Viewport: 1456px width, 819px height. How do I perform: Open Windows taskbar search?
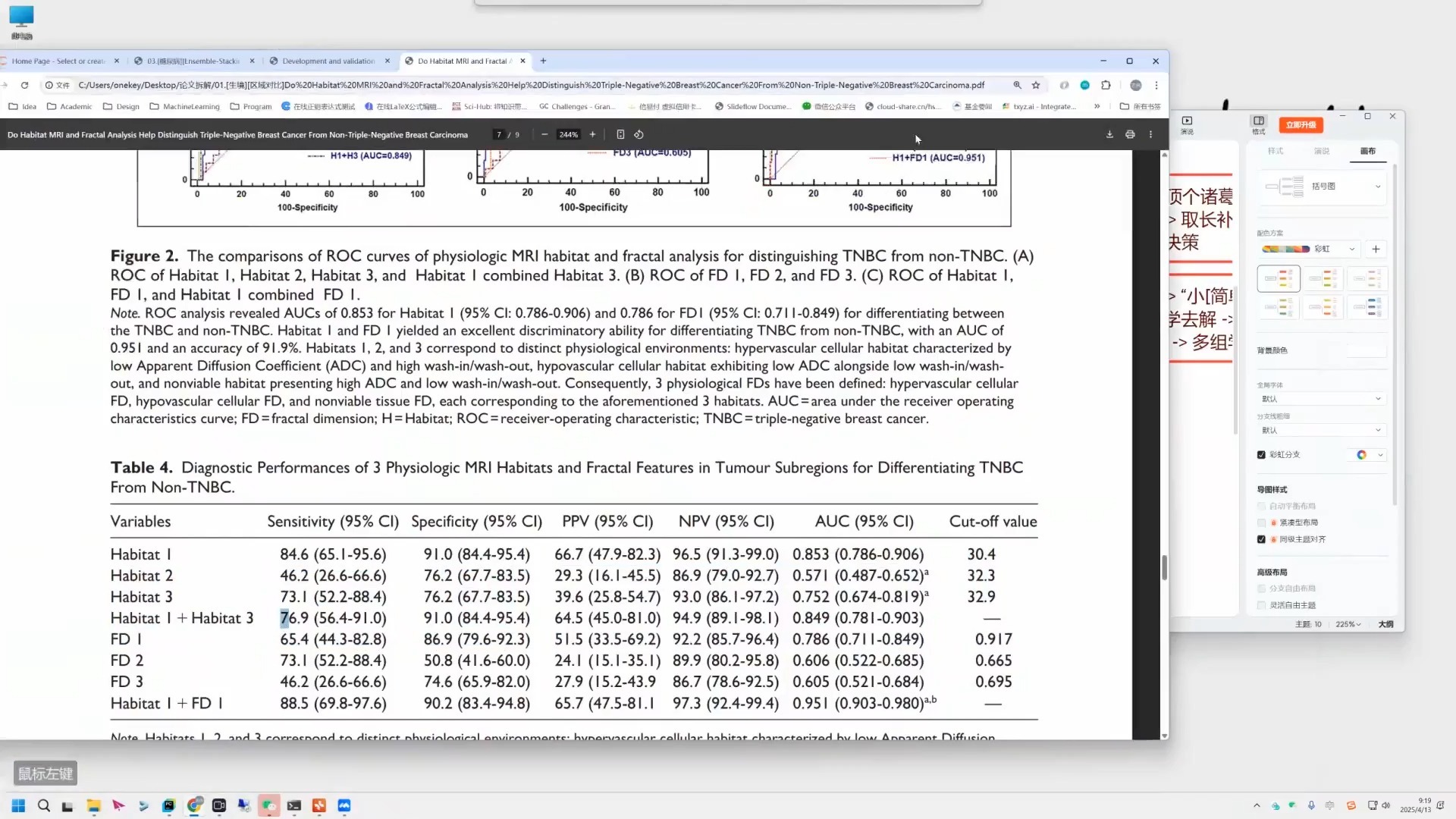[43, 805]
